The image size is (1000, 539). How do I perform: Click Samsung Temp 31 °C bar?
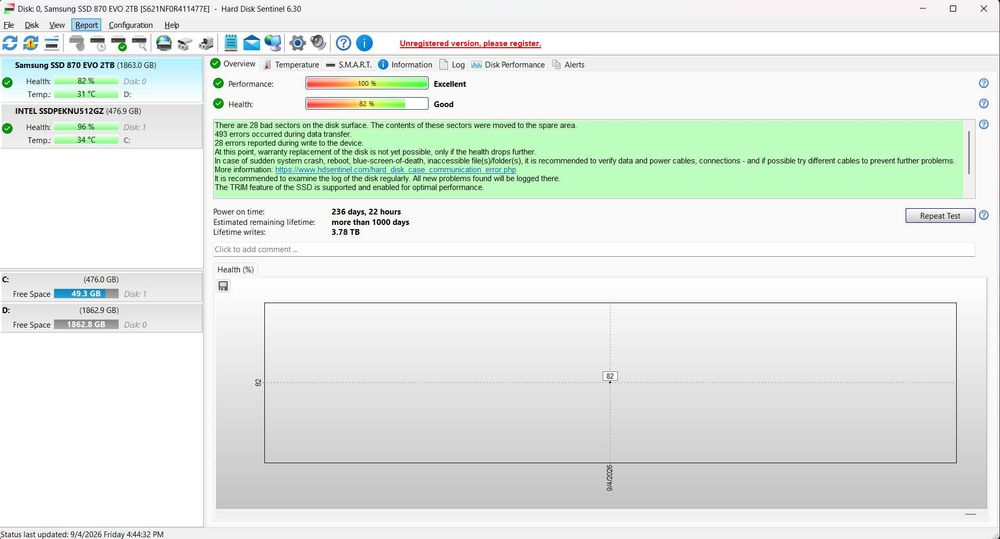coord(86,94)
